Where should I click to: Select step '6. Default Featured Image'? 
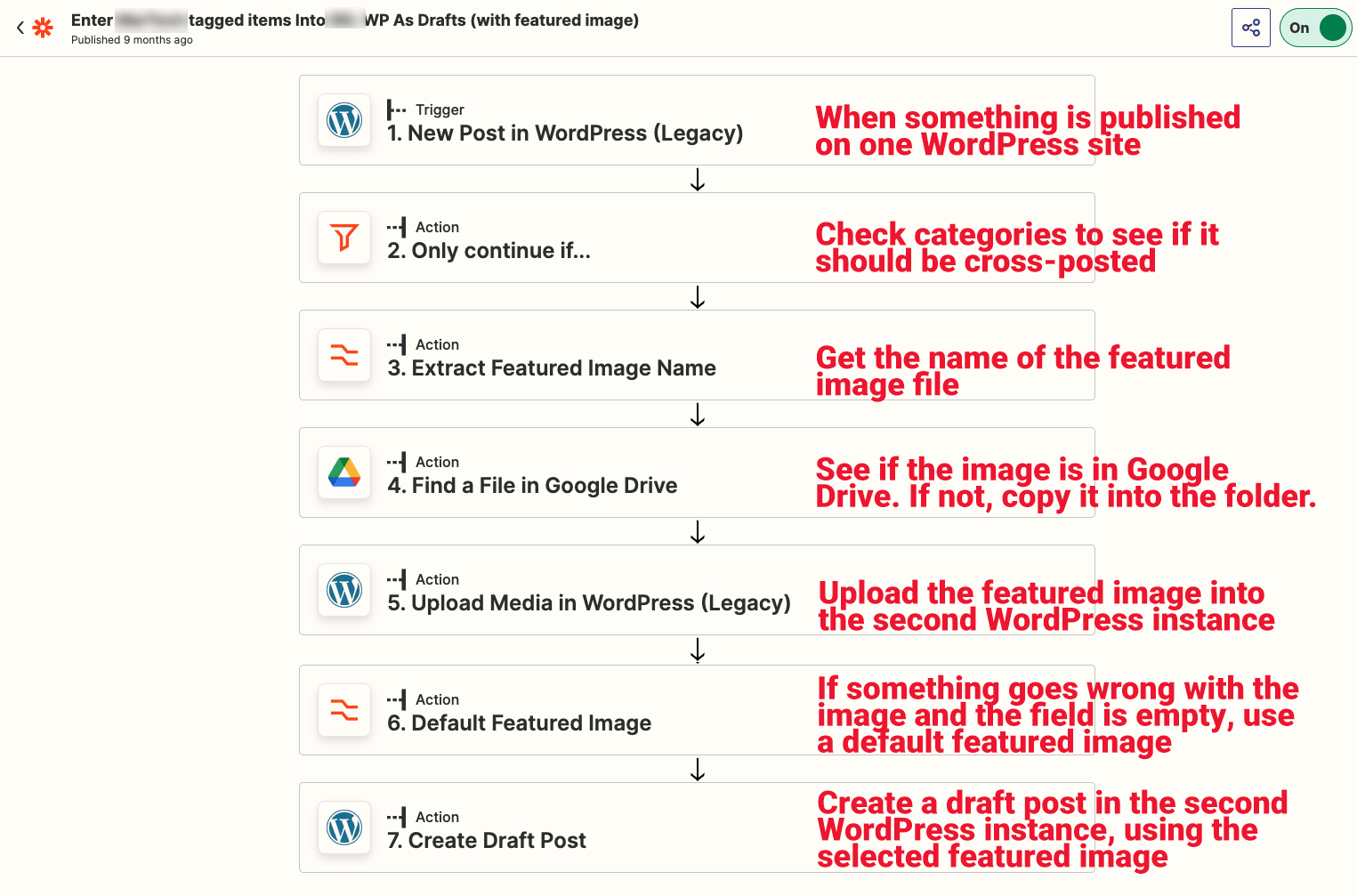click(x=519, y=723)
